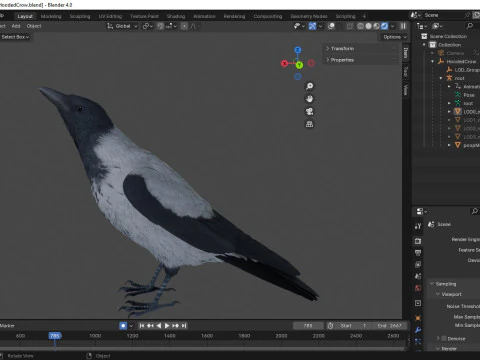The width and height of the screenshot is (480, 360).
Task: Open the Render properties tab icon
Action: 418,241
